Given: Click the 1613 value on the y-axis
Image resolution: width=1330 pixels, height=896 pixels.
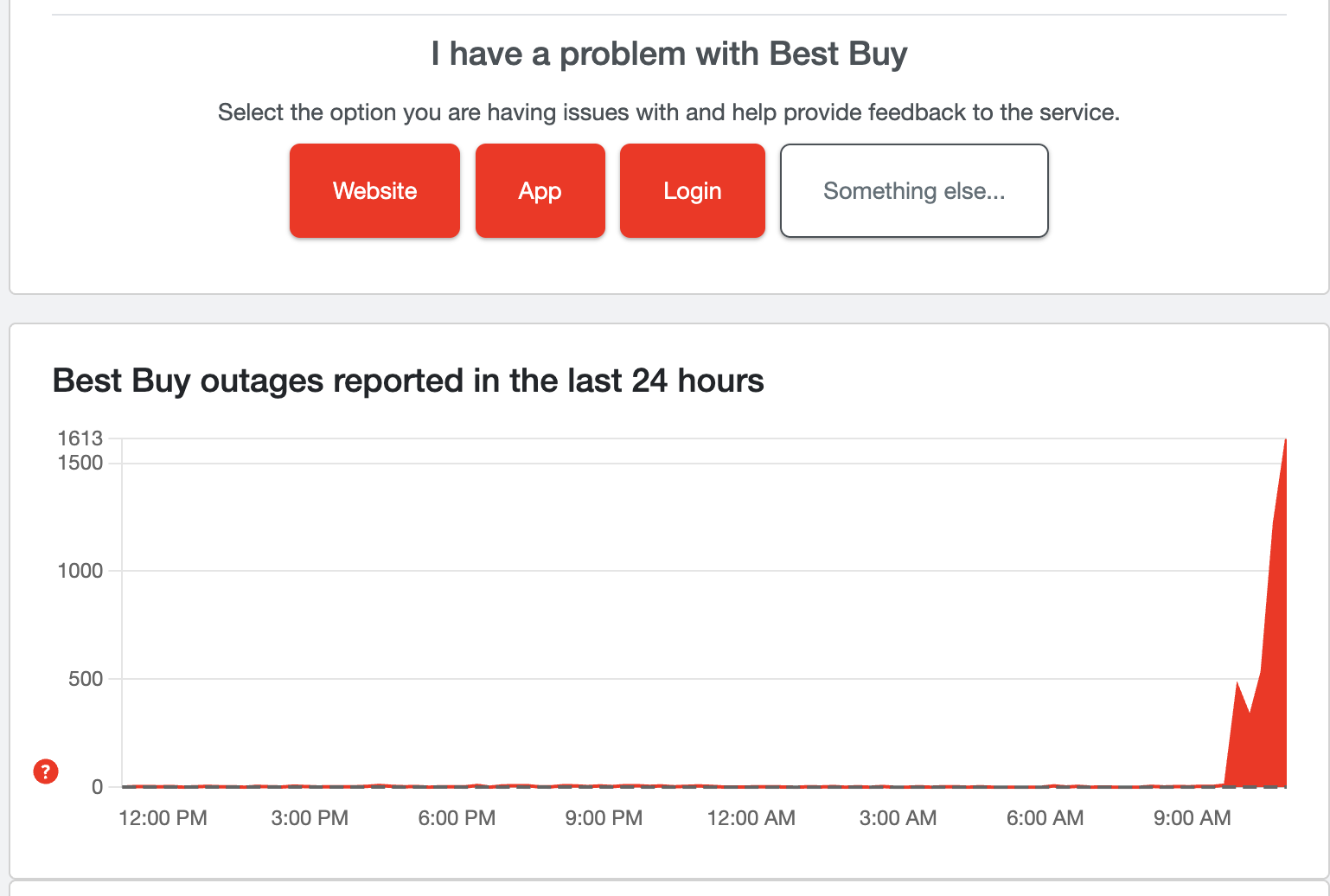Looking at the screenshot, I should click(81, 438).
